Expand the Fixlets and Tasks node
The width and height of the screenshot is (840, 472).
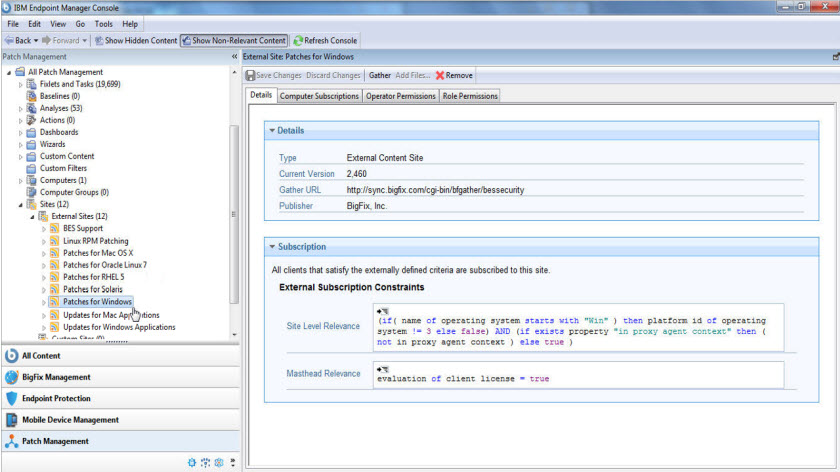[21, 84]
